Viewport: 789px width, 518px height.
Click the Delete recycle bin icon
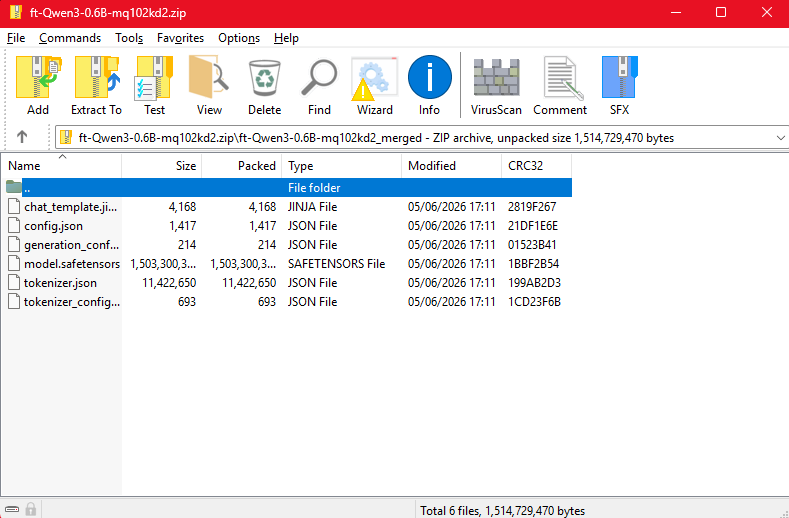point(265,78)
